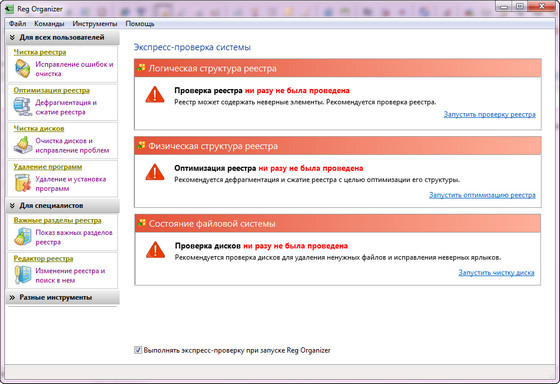The width and height of the screenshot is (560, 384).
Task: Click Состояние файловой системы header bar
Action: click(338, 224)
